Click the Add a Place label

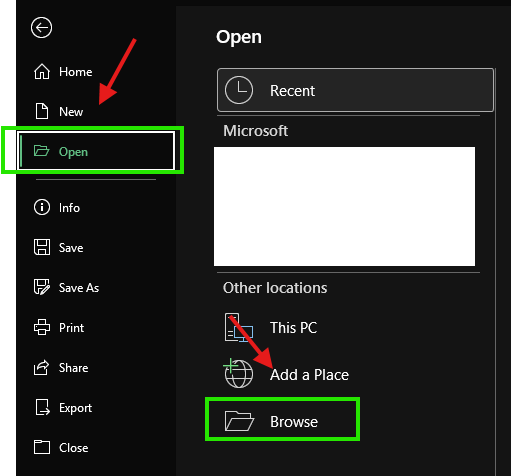click(309, 375)
